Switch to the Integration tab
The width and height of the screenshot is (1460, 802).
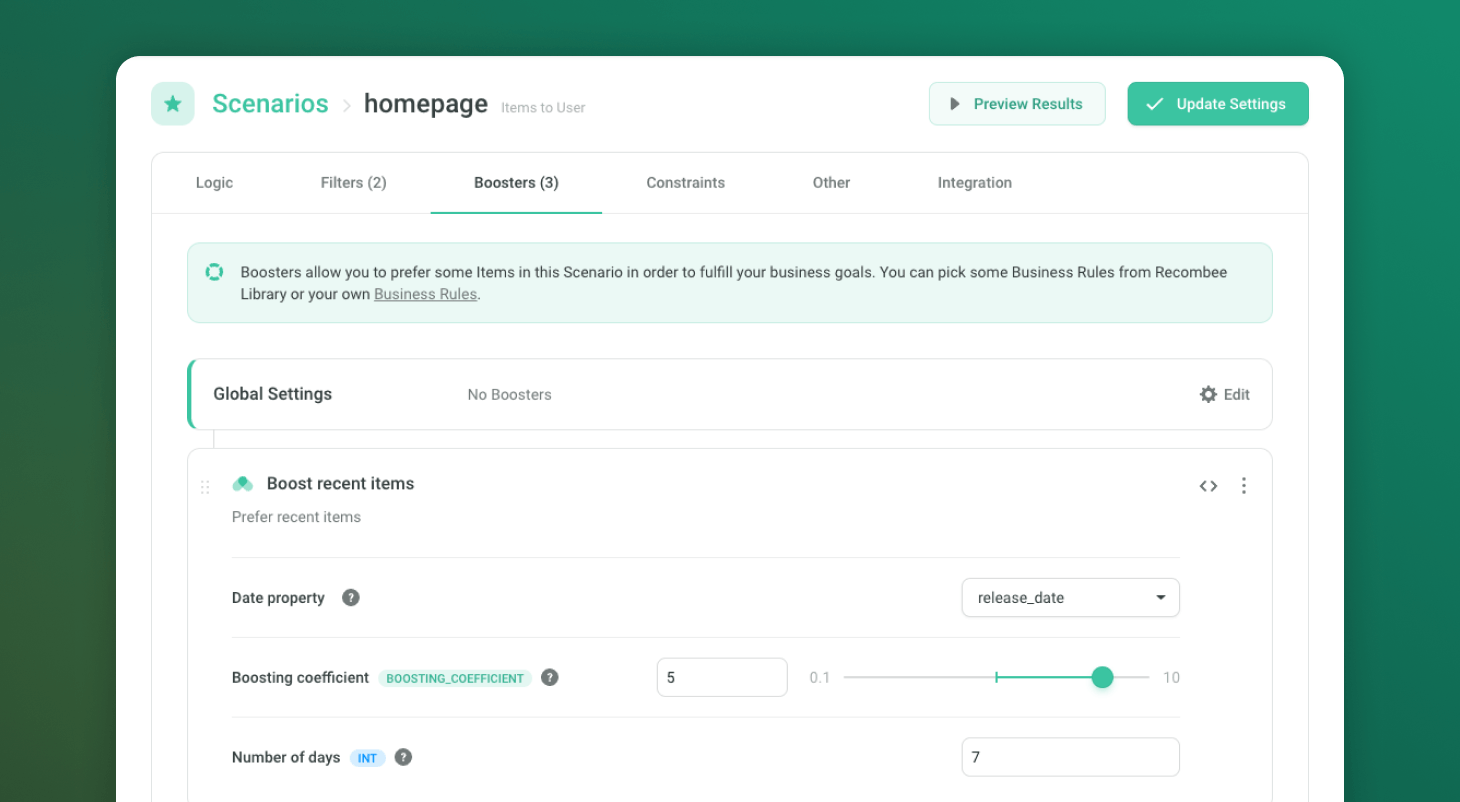975,183
